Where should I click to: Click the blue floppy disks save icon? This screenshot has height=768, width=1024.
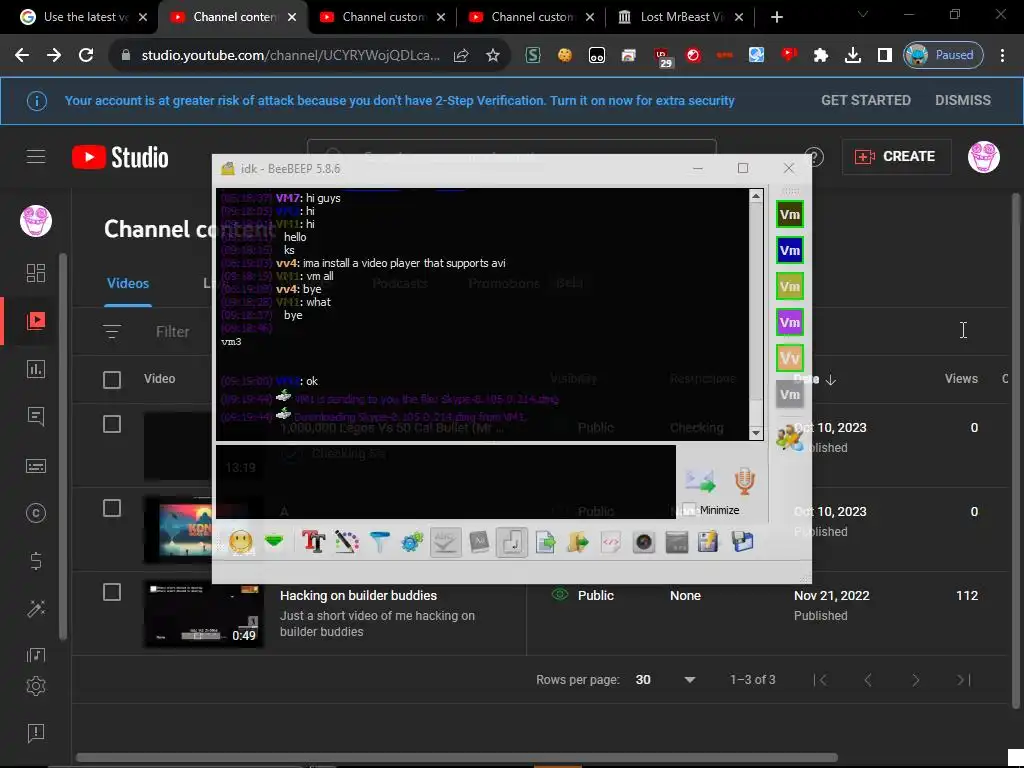(743, 541)
